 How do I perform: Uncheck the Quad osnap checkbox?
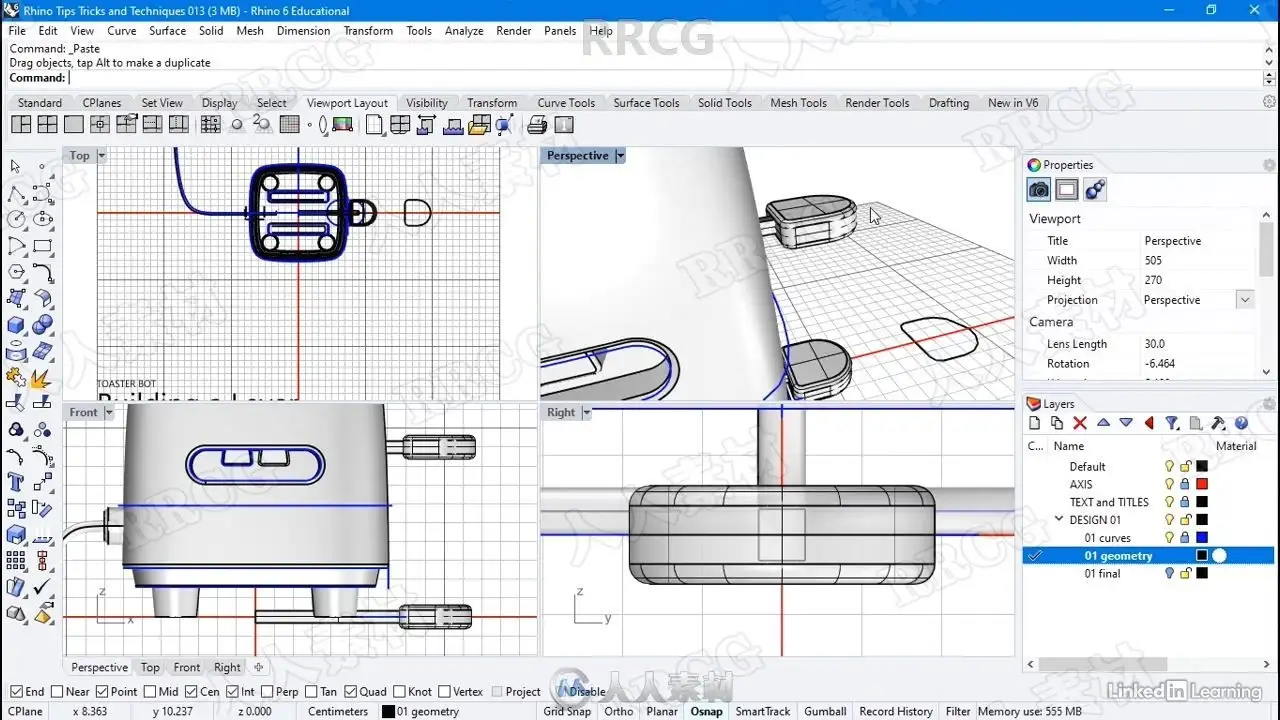point(351,691)
